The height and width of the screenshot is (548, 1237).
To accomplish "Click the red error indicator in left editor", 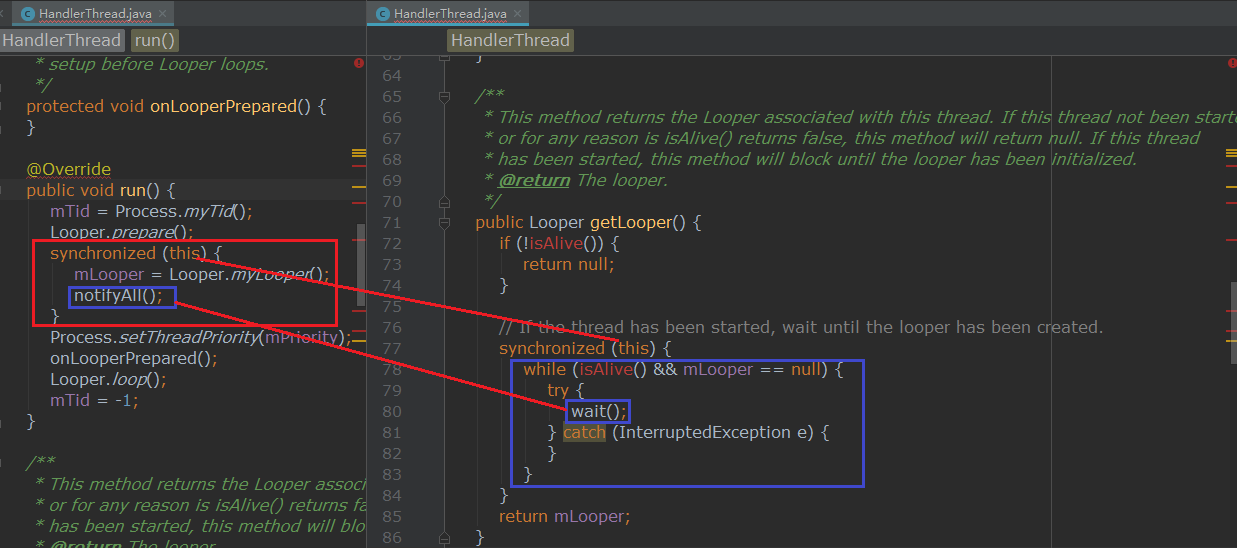I will [x=358, y=63].
